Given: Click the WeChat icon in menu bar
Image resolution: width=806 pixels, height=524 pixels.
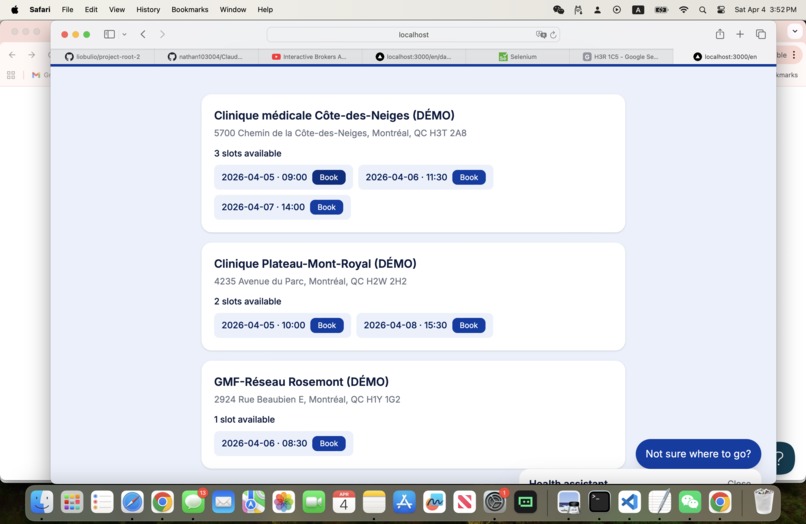Looking at the screenshot, I should coord(558,9).
